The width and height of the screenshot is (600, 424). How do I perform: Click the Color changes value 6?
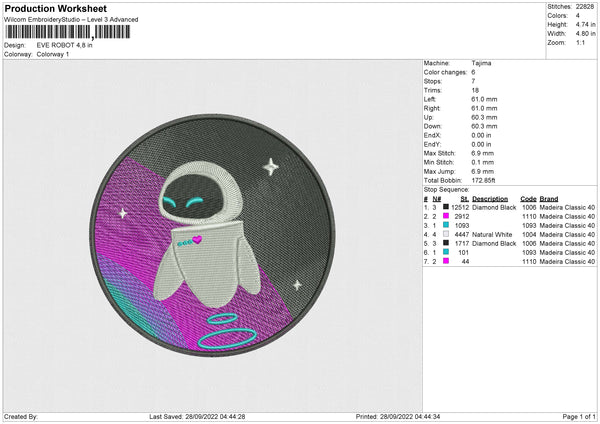pyautogui.click(x=473, y=72)
